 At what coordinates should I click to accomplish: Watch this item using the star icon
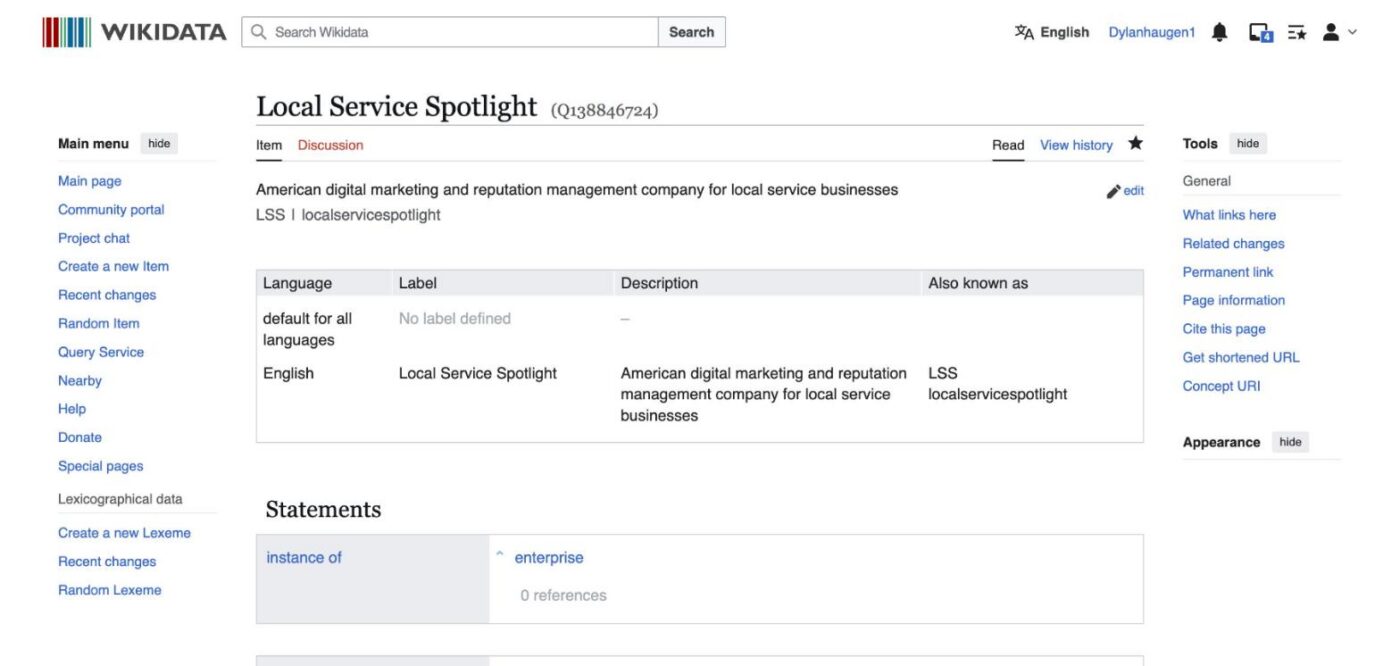(1135, 142)
